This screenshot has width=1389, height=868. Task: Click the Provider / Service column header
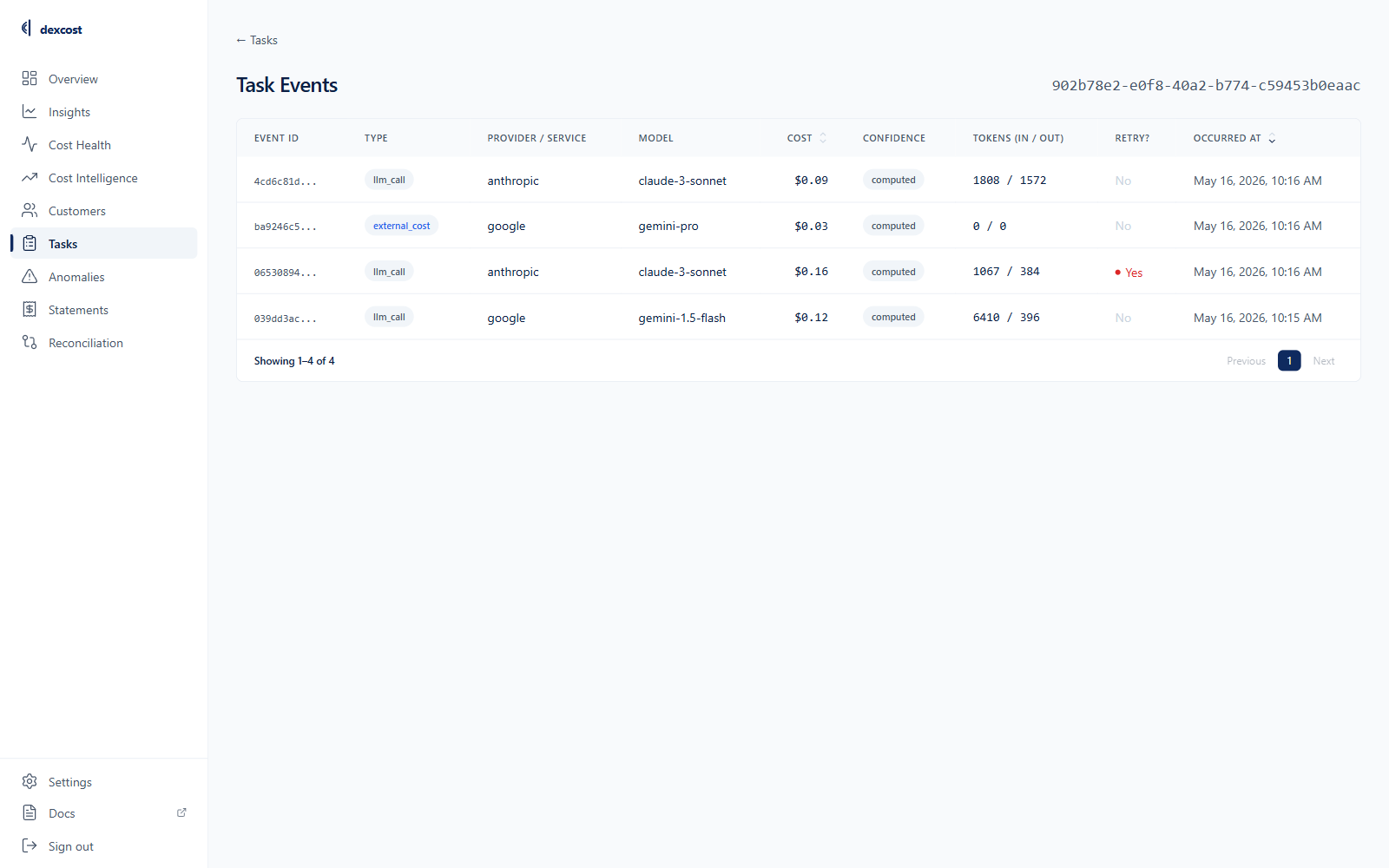537,138
